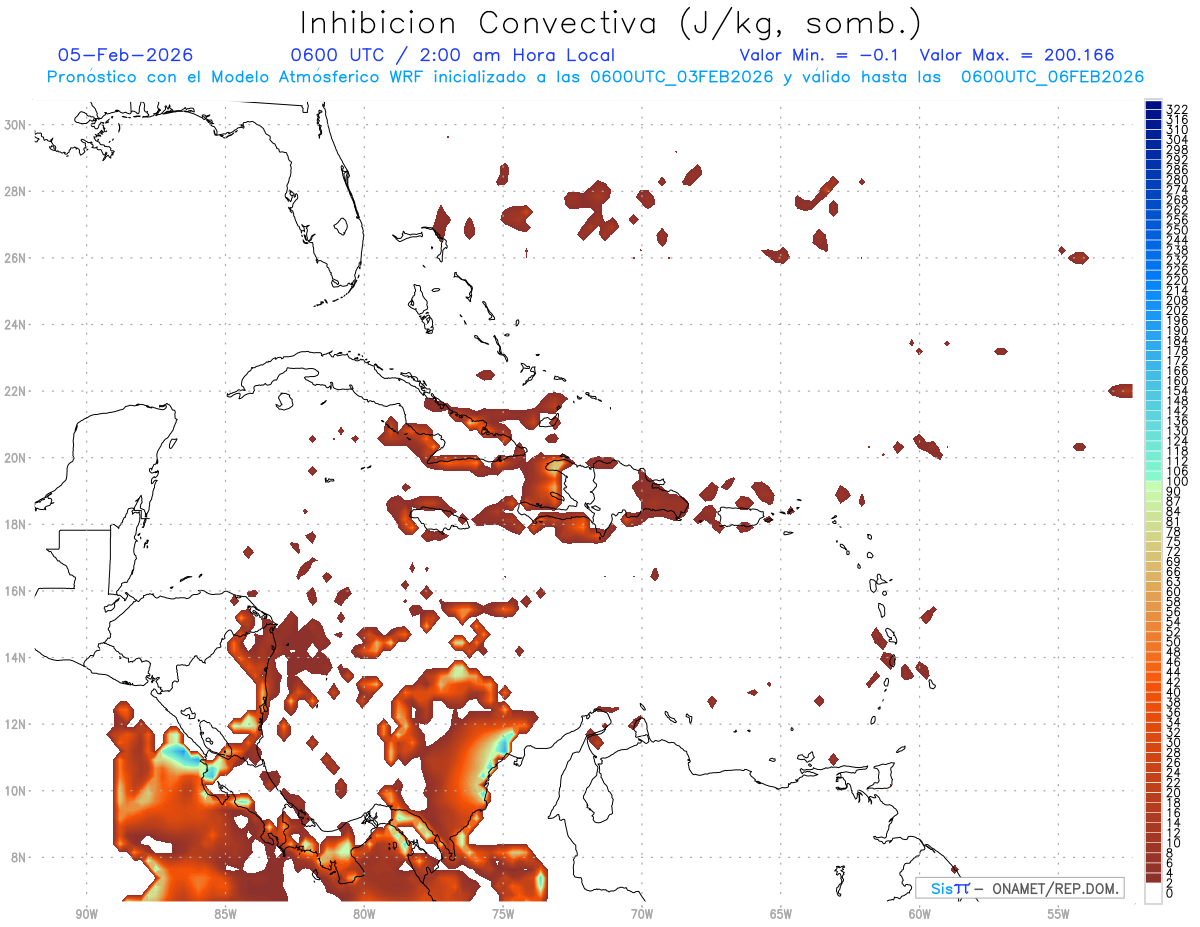Viewport: 1200px width, 927px height.
Task: Click the '100' colorbar value label
Action: [x=1176, y=482]
